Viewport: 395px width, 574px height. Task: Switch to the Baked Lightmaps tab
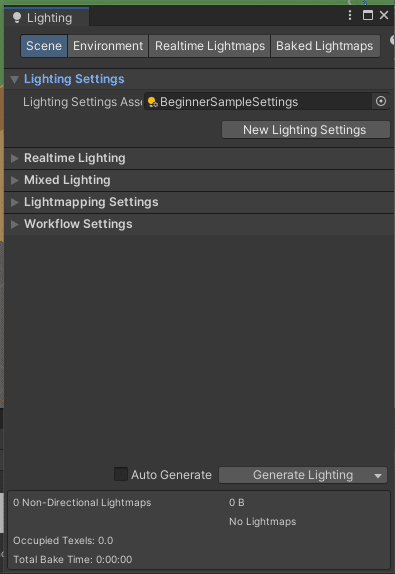click(325, 46)
